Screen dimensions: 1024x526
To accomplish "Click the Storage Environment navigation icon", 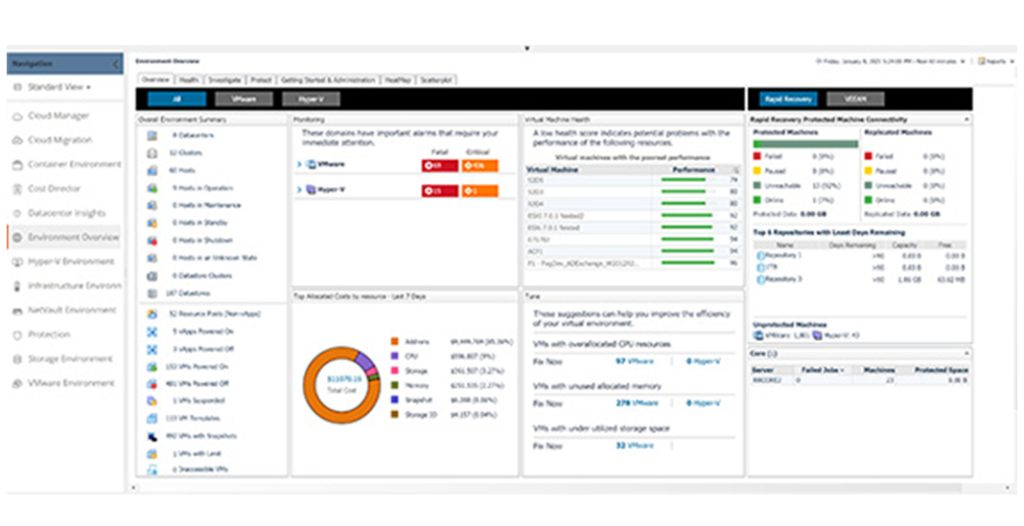I will (x=18, y=359).
